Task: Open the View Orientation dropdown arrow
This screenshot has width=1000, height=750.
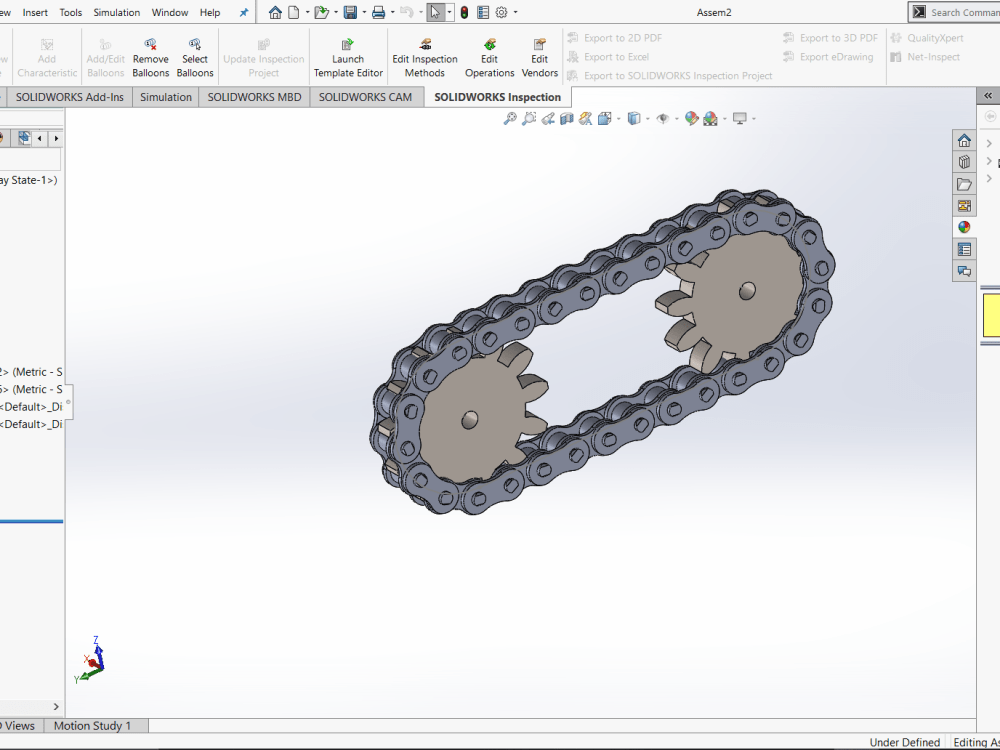Action: click(617, 117)
